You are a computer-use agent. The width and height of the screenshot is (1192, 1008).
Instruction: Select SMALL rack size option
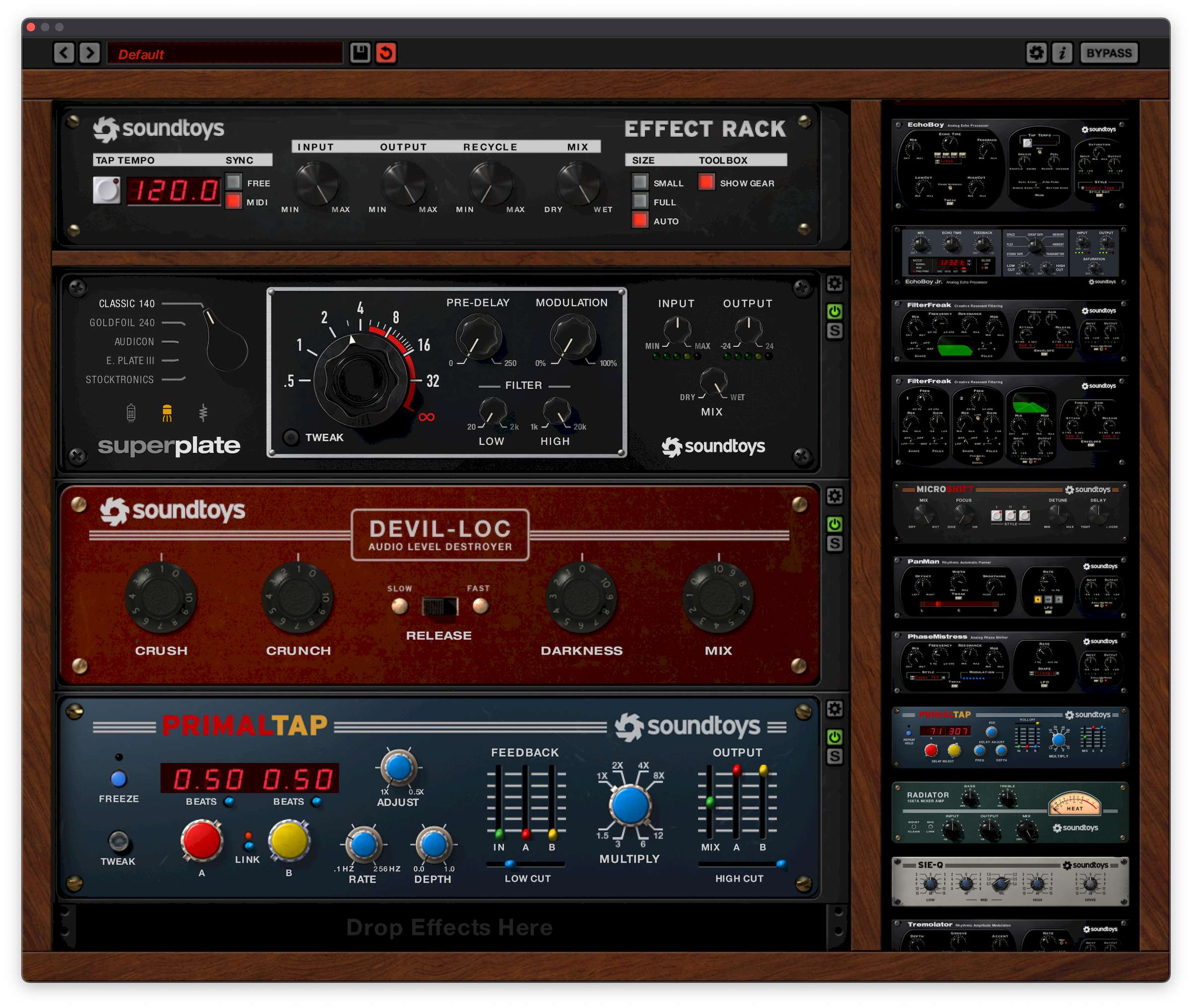pyautogui.click(x=640, y=182)
